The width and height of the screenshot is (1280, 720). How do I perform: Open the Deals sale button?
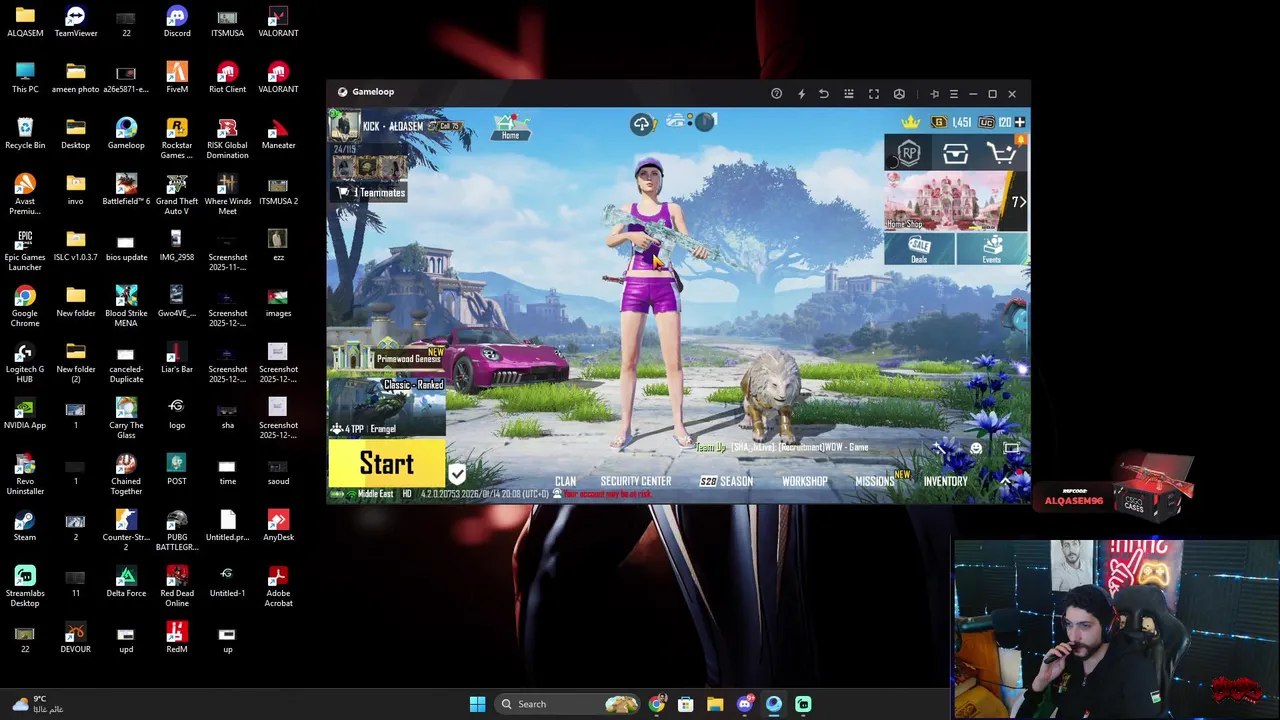[x=919, y=250]
